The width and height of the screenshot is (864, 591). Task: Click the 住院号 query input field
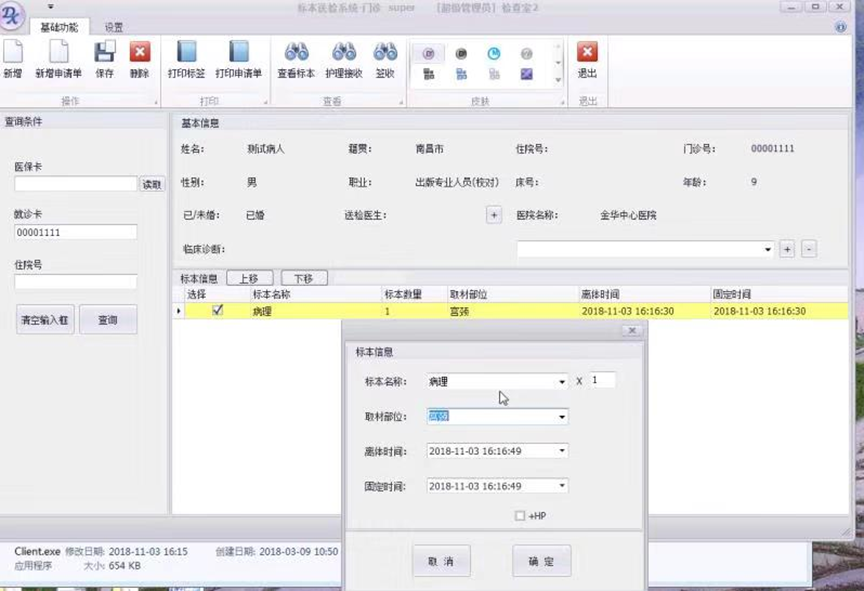75,282
